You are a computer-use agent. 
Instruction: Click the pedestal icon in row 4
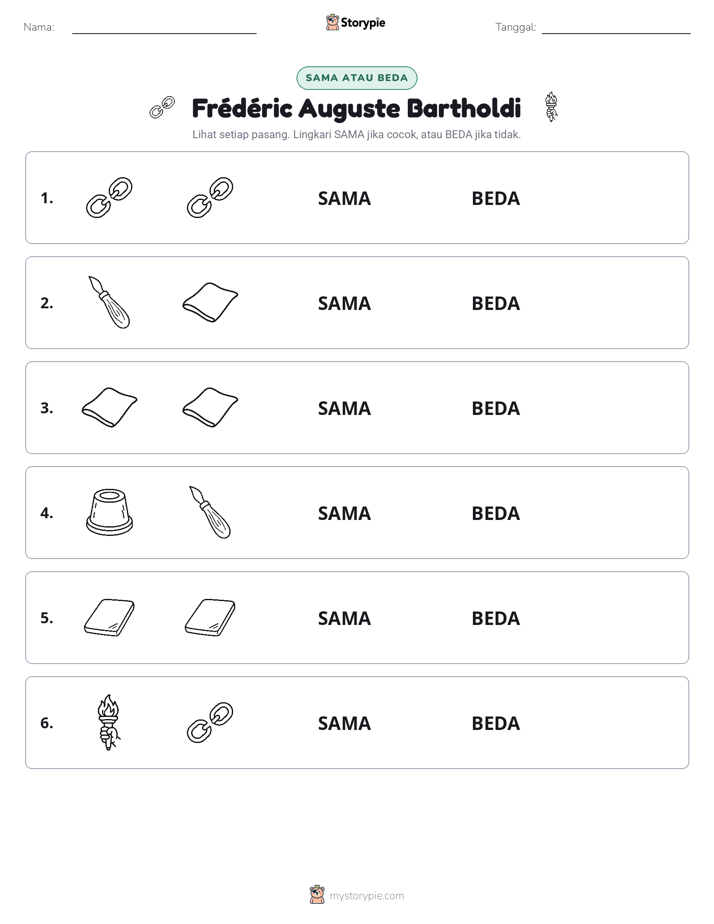[110, 512]
